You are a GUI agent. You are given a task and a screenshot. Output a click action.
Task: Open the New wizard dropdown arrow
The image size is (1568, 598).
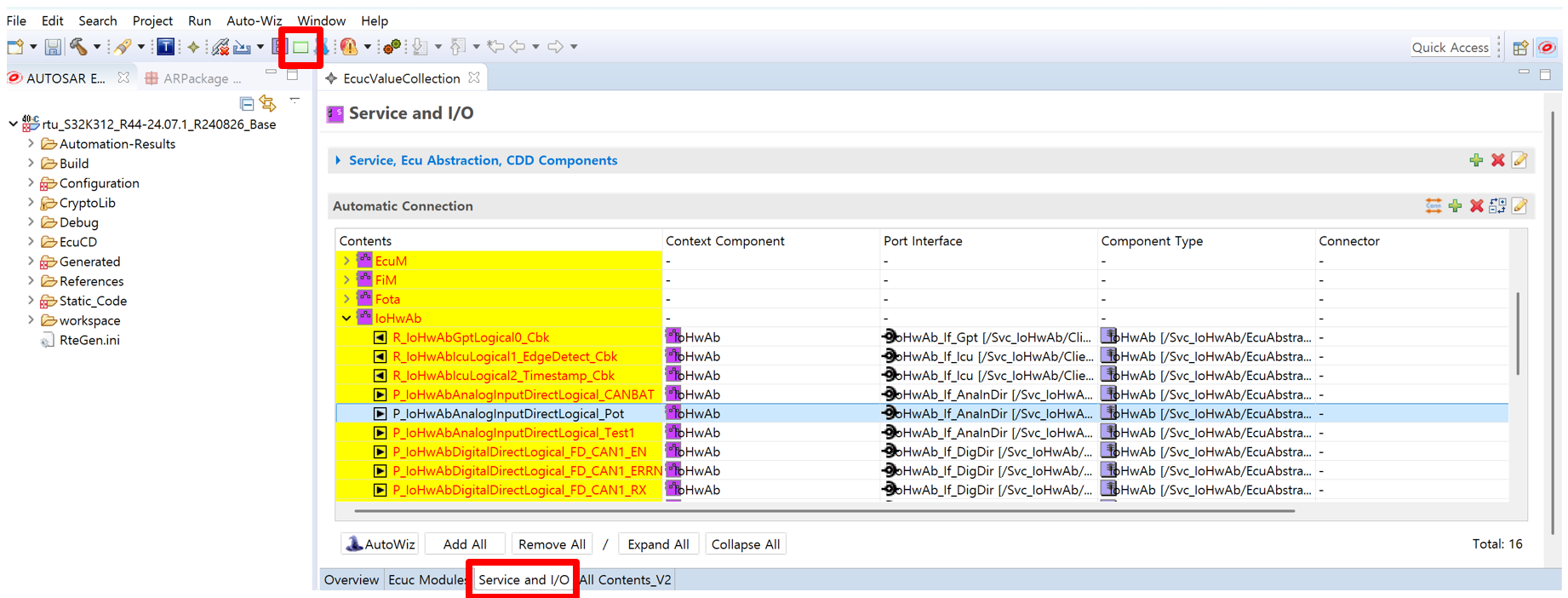click(33, 47)
